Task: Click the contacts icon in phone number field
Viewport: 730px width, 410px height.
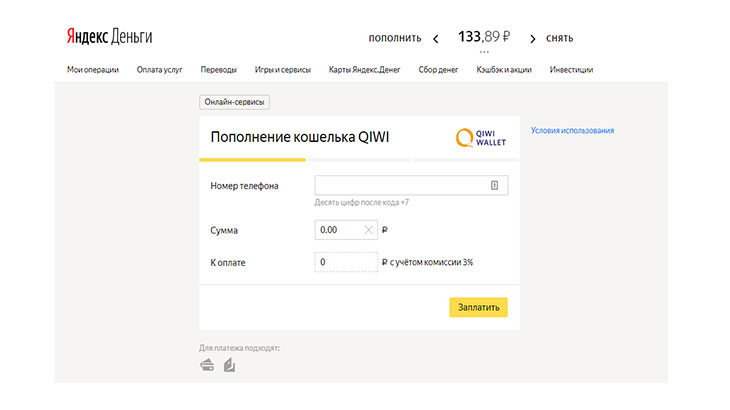Action: click(x=494, y=185)
